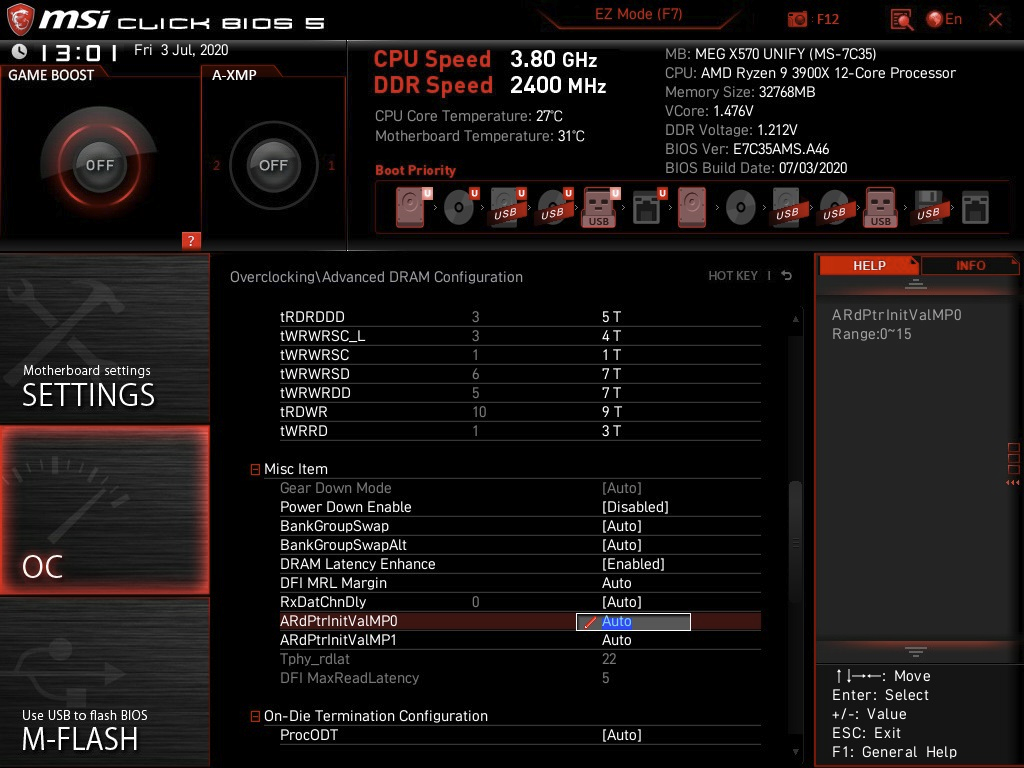Select the first UEFI hard disk boot device
The image size is (1024, 768).
pyautogui.click(x=412, y=207)
